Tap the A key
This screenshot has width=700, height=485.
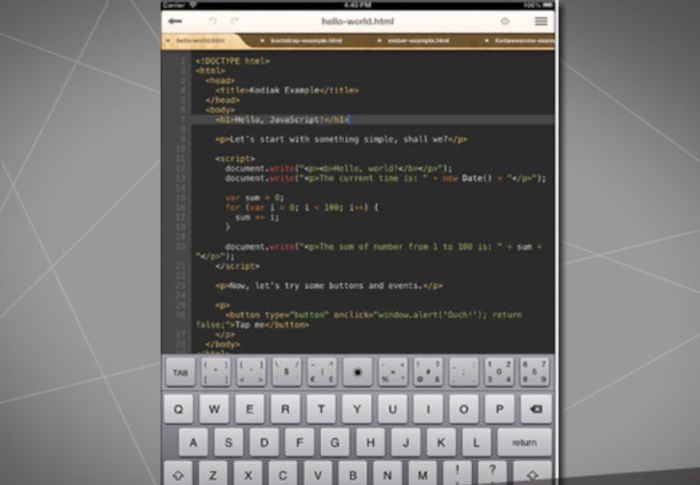coord(193,443)
